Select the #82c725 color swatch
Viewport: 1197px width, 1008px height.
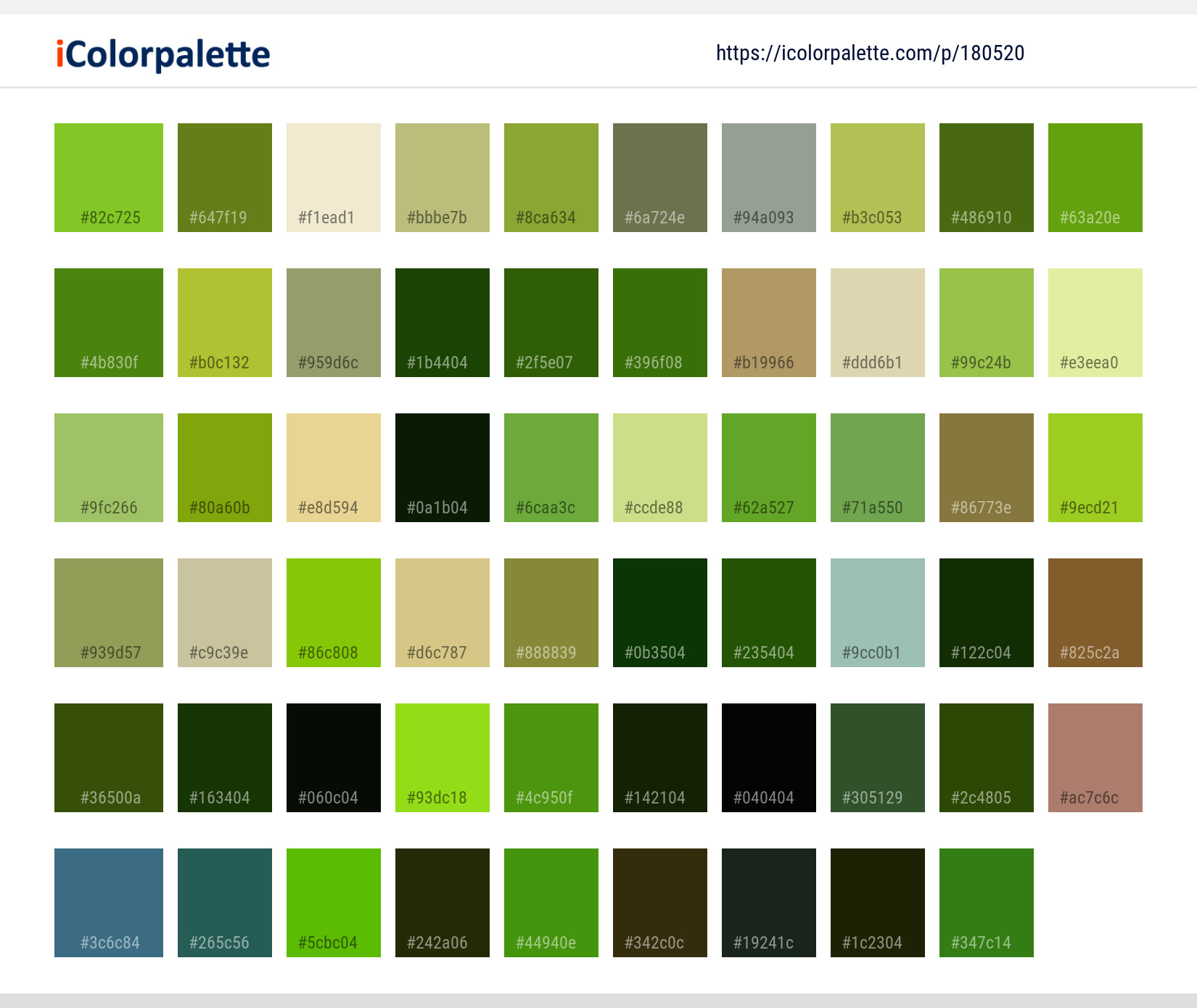click(x=109, y=178)
